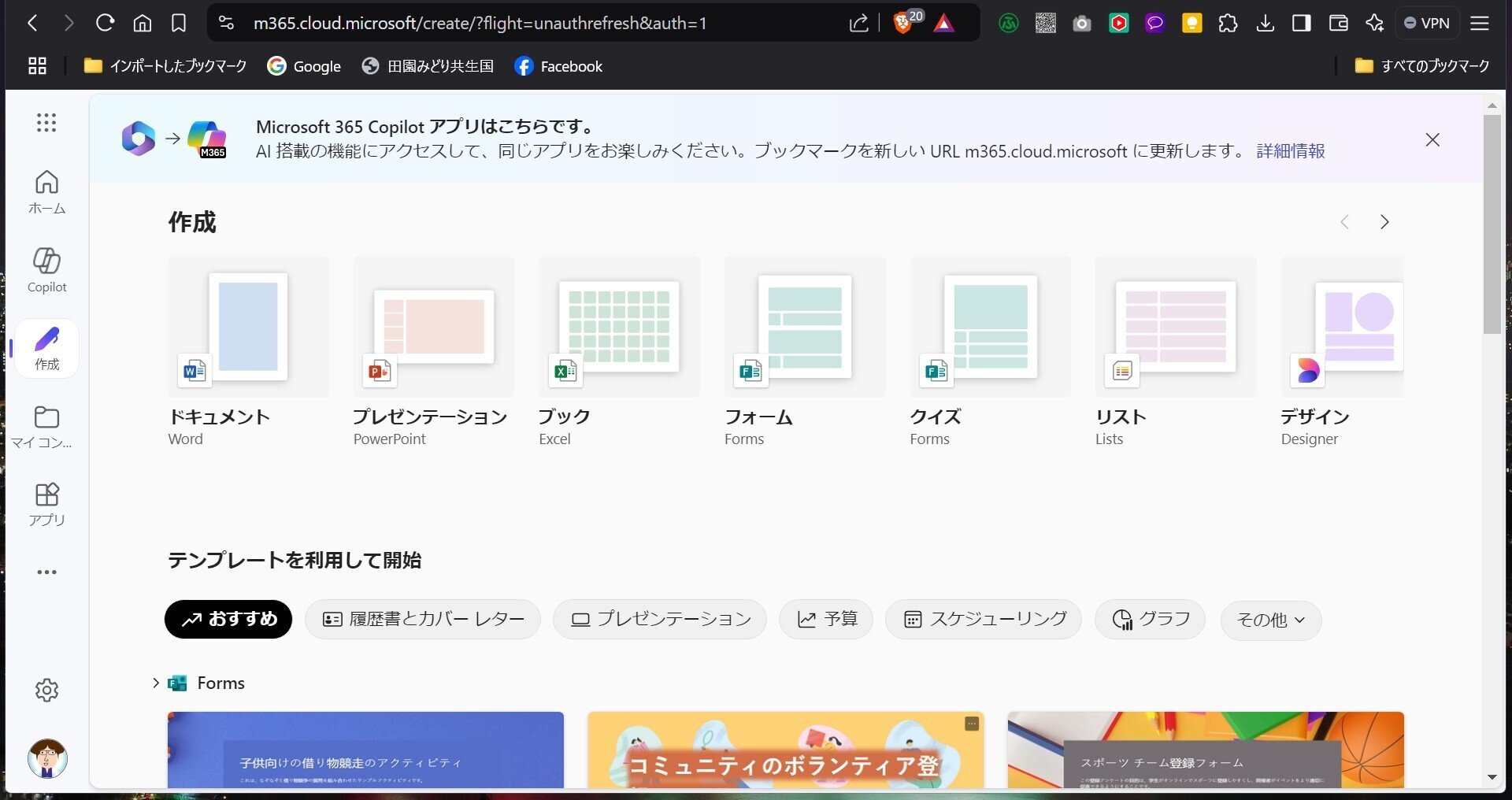Select the スケジューリング template filter
This screenshot has width=1512, height=800.
(984, 620)
